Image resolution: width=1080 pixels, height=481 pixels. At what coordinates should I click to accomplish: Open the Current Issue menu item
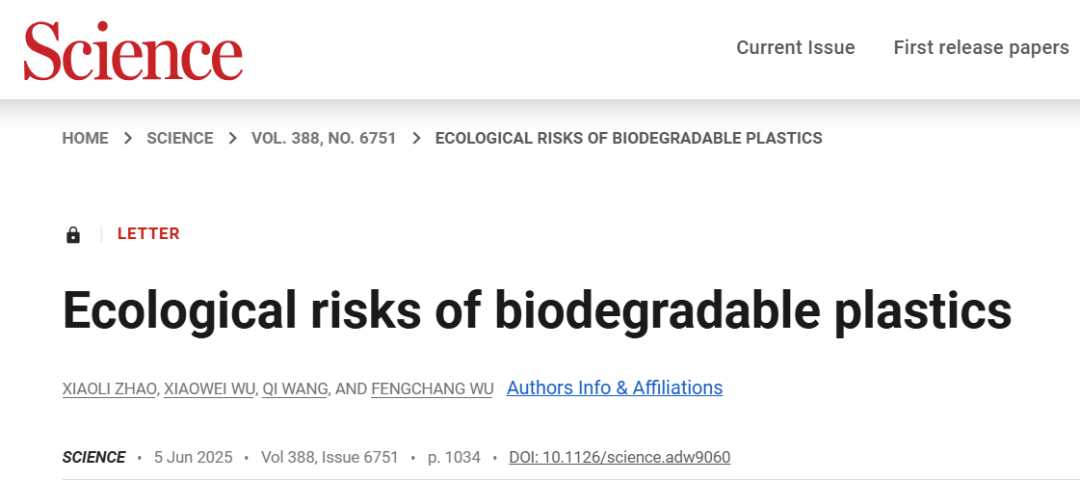pos(796,48)
